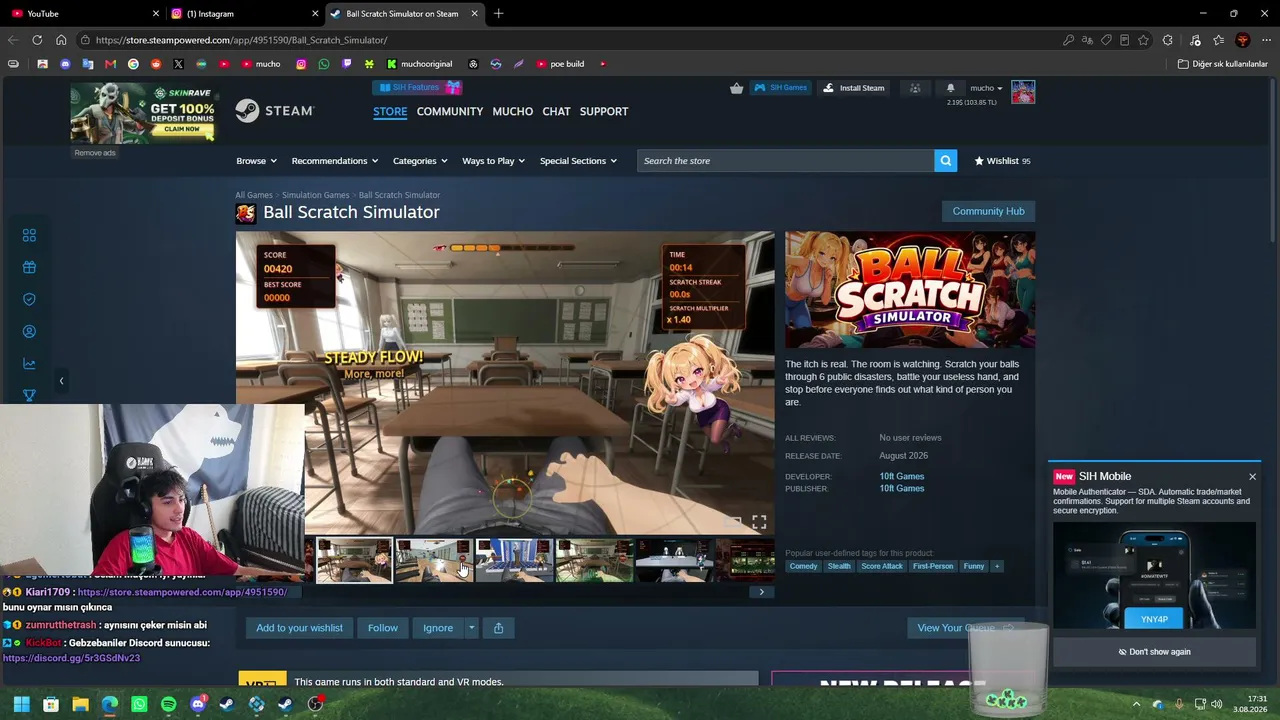Open Twitch bookmark in bookmarks bar
This screenshot has height=720, width=1280.
pyautogui.click(x=347, y=64)
